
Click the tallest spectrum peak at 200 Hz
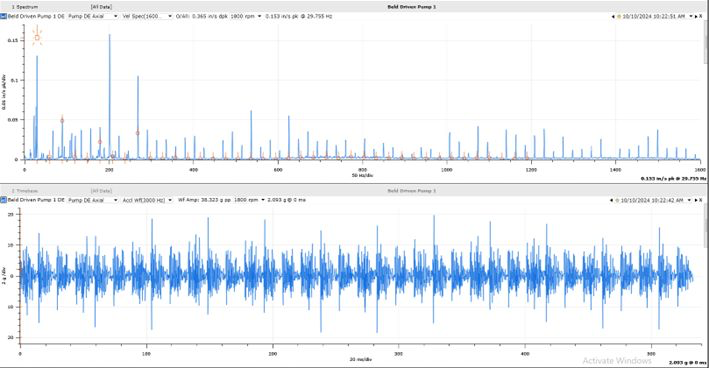109,97
